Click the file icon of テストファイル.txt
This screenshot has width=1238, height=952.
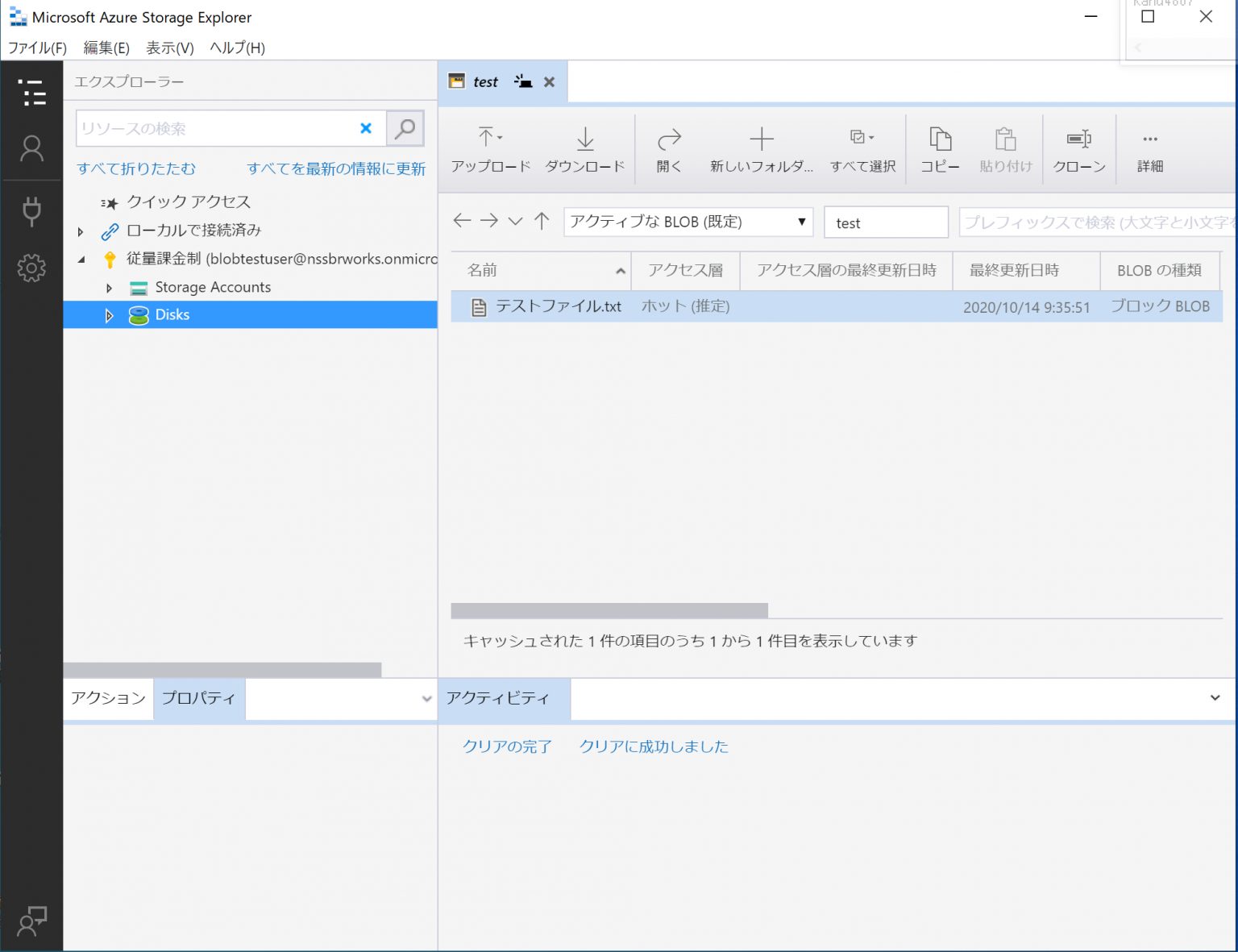click(x=479, y=307)
